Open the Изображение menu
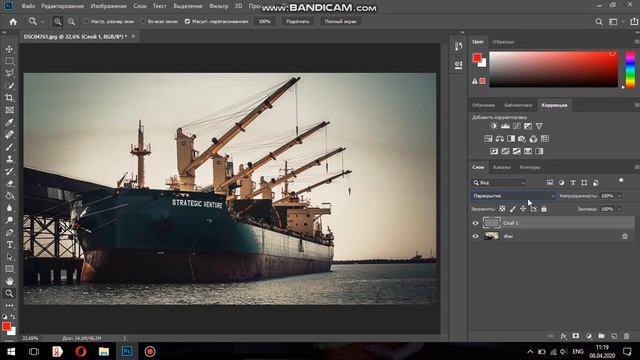The image size is (640, 360). point(109,6)
